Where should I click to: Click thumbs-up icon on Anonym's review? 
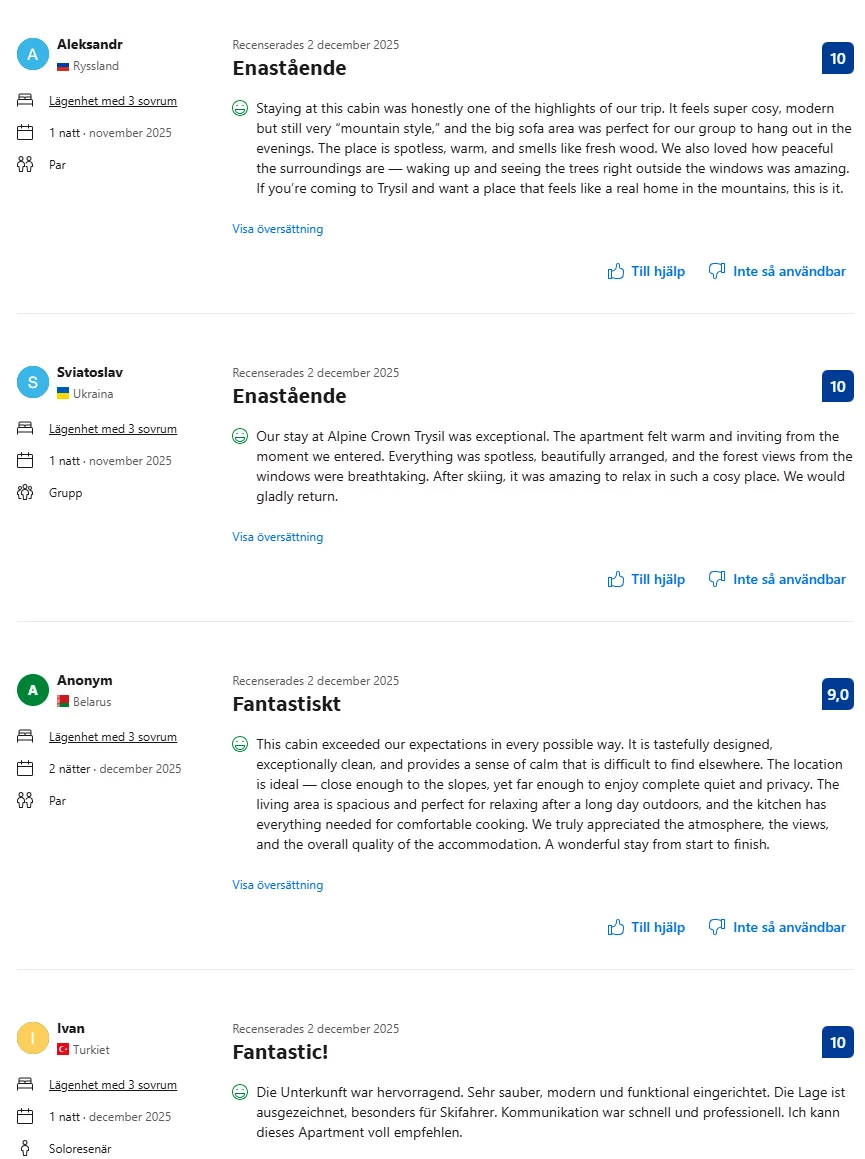click(x=616, y=927)
